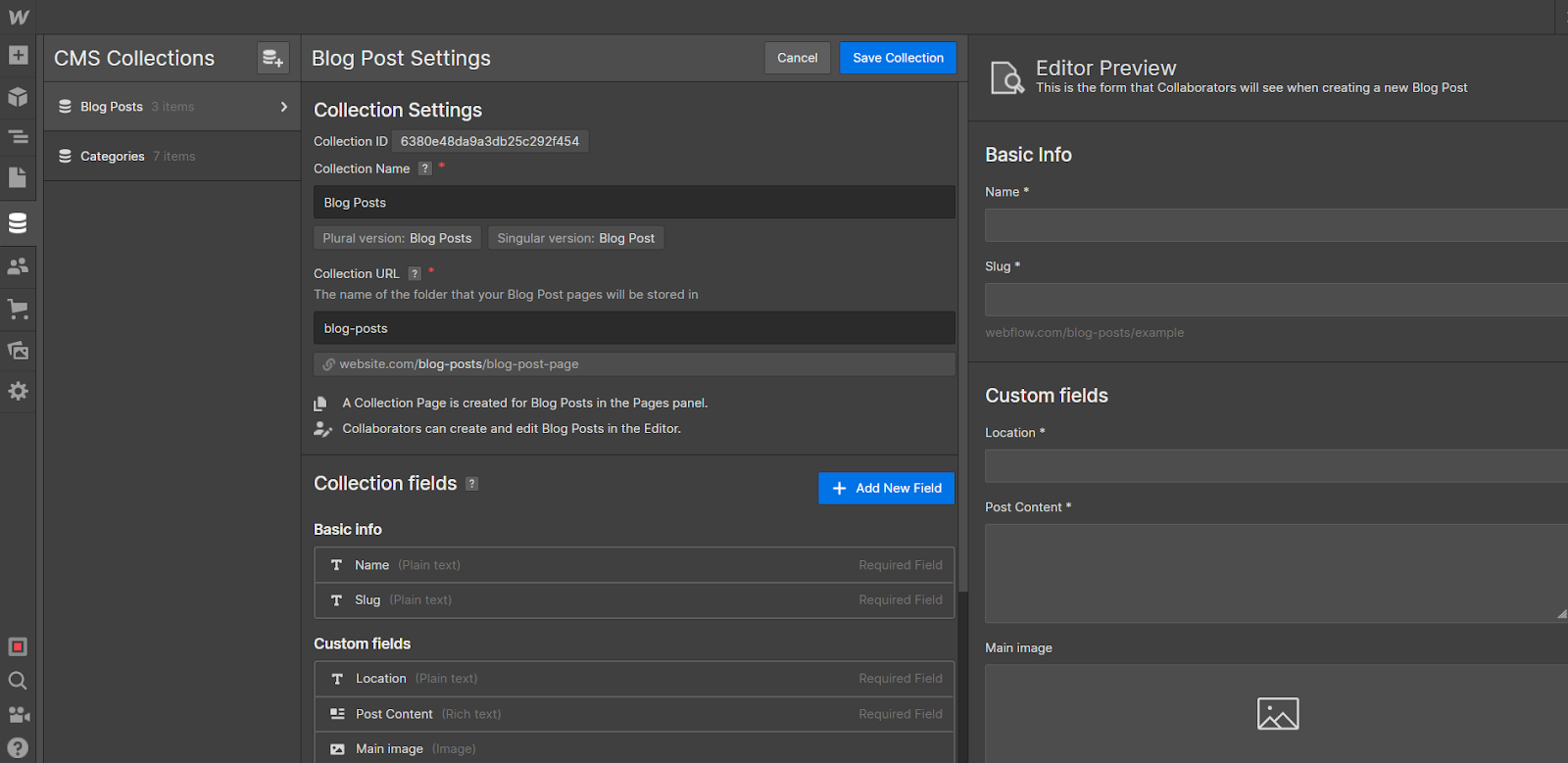Open the Navigator panel icon

18,137
